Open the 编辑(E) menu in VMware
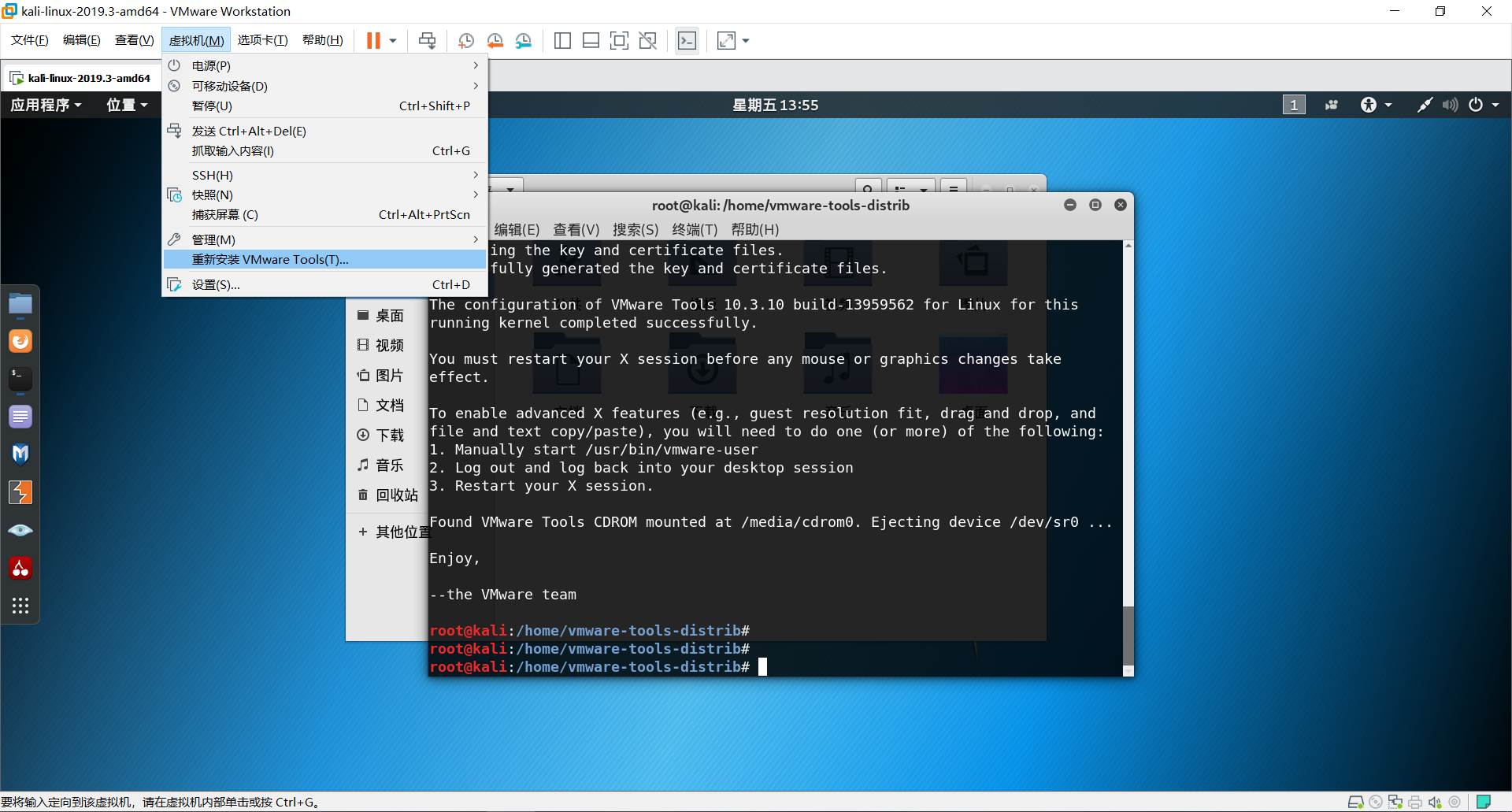This screenshot has width=1512, height=812. [x=81, y=40]
